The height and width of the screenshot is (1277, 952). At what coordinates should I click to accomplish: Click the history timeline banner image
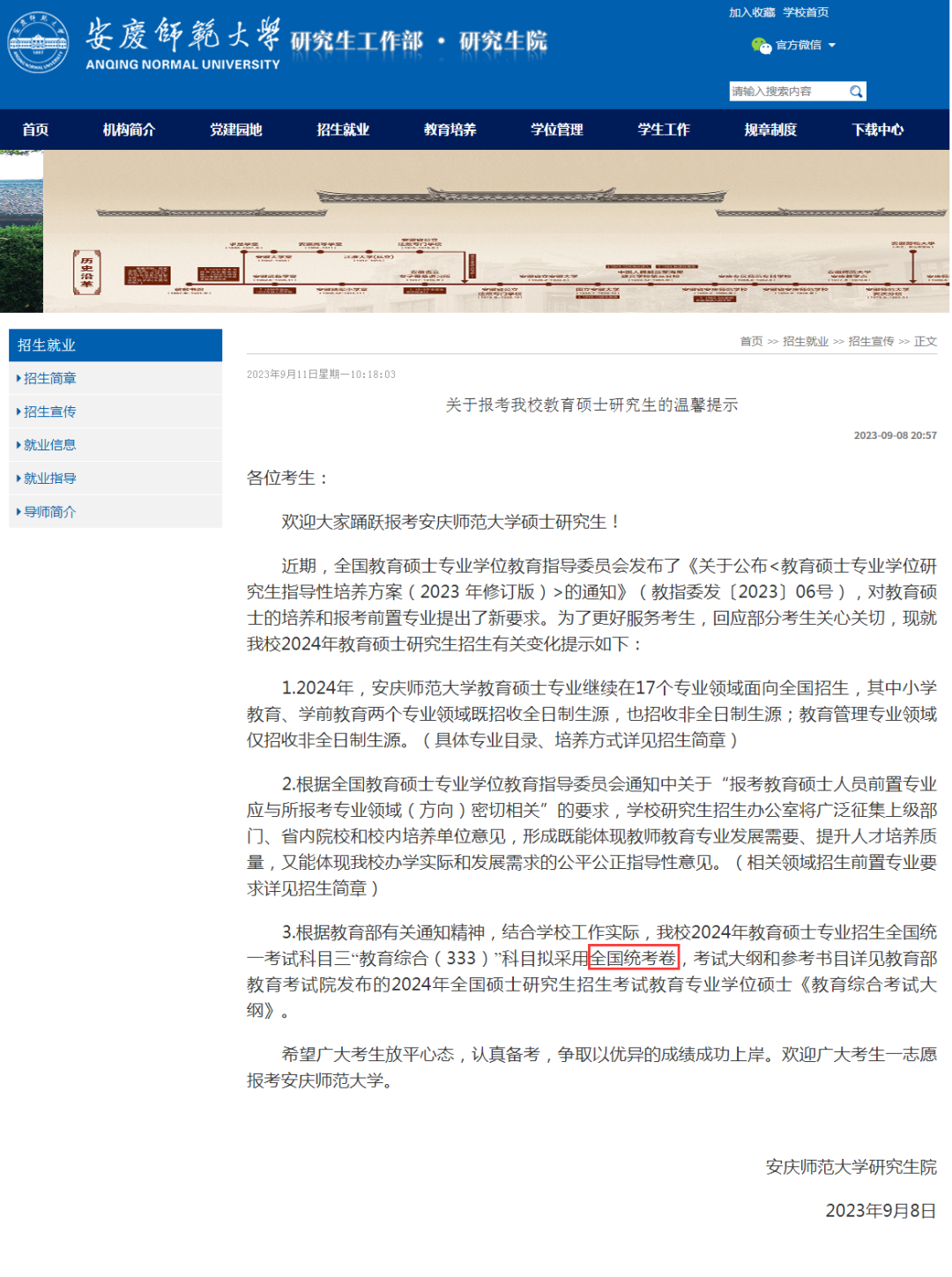[x=496, y=232]
